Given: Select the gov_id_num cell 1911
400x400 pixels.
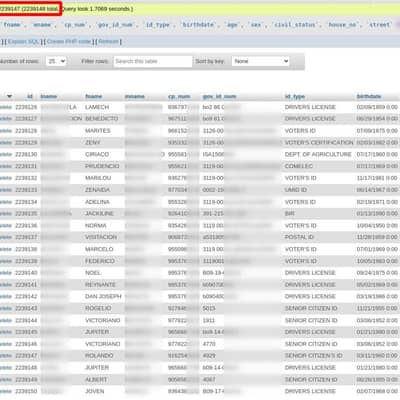Looking at the screenshot, I should click(209, 320).
